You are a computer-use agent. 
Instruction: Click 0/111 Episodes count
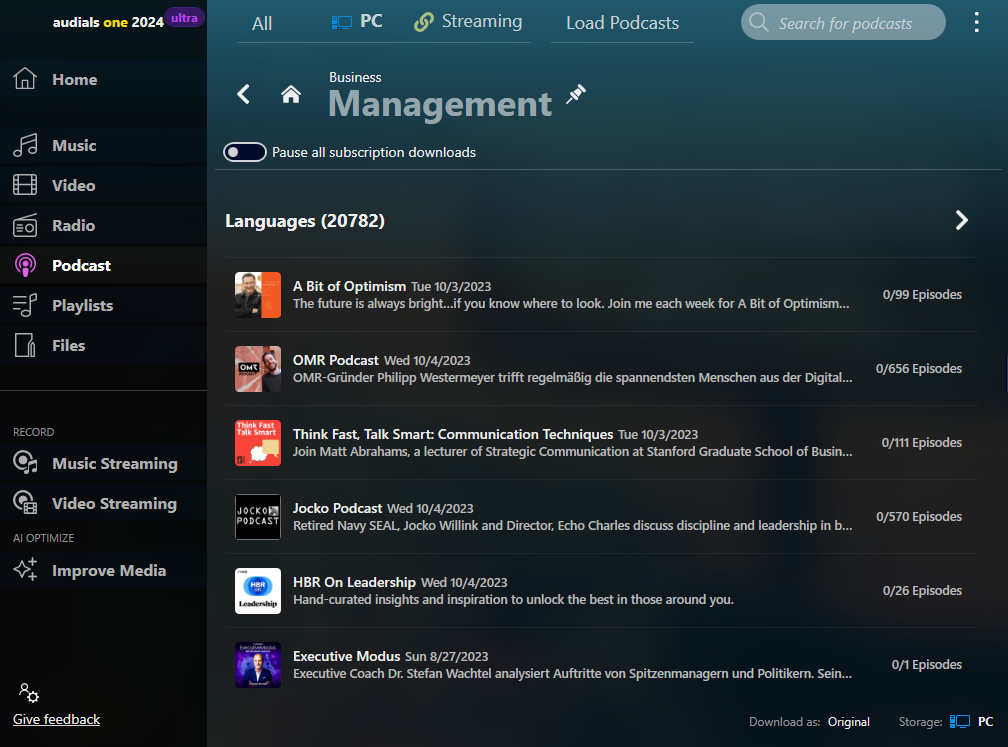click(921, 442)
